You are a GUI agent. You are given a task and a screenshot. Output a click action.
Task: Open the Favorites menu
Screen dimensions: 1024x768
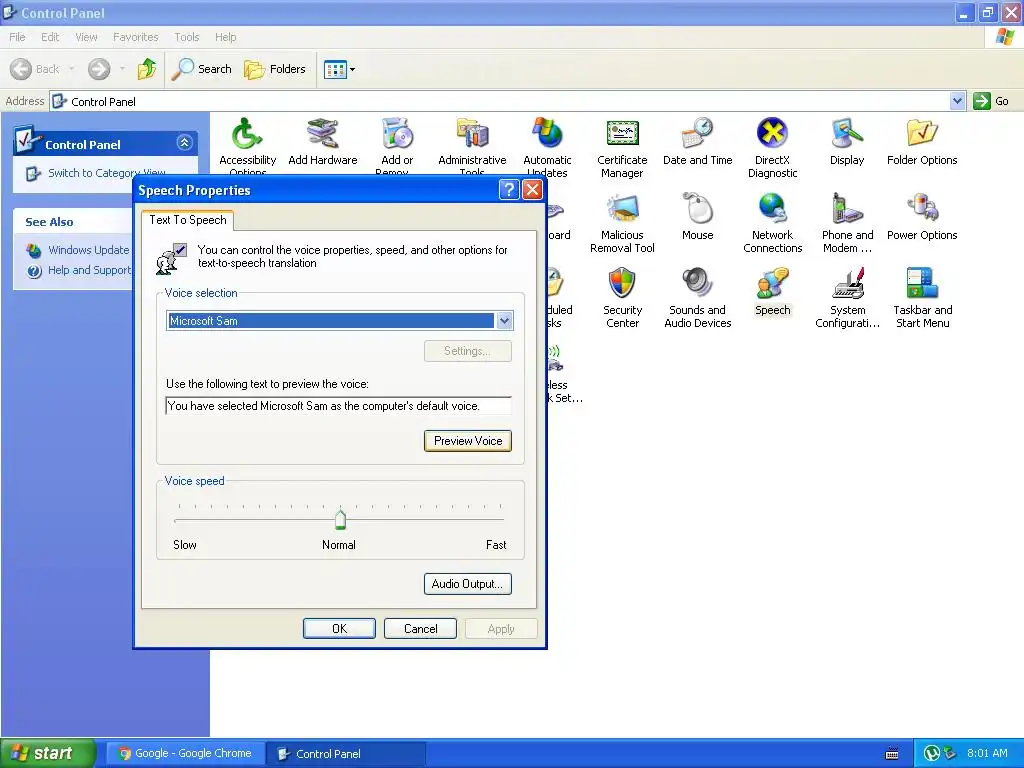(135, 37)
